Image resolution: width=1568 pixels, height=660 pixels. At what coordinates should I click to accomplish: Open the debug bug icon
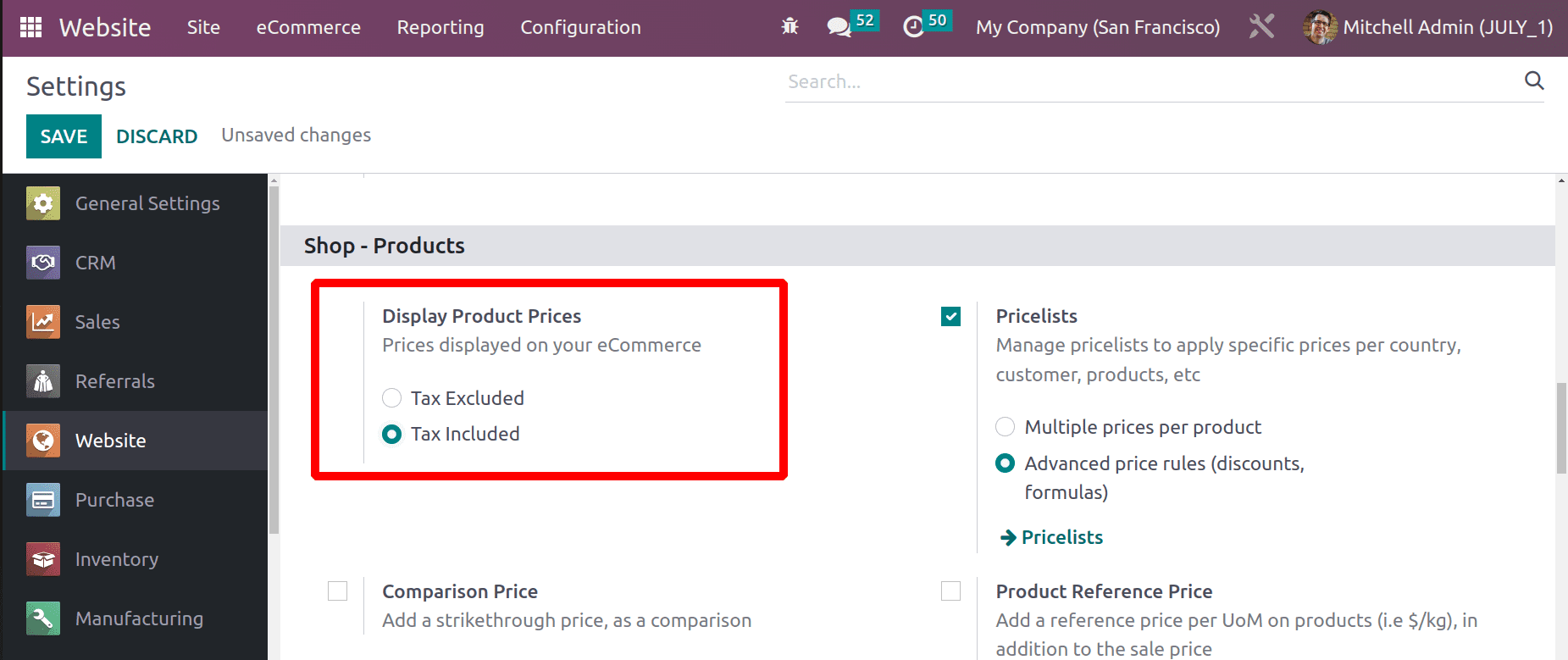[x=790, y=26]
